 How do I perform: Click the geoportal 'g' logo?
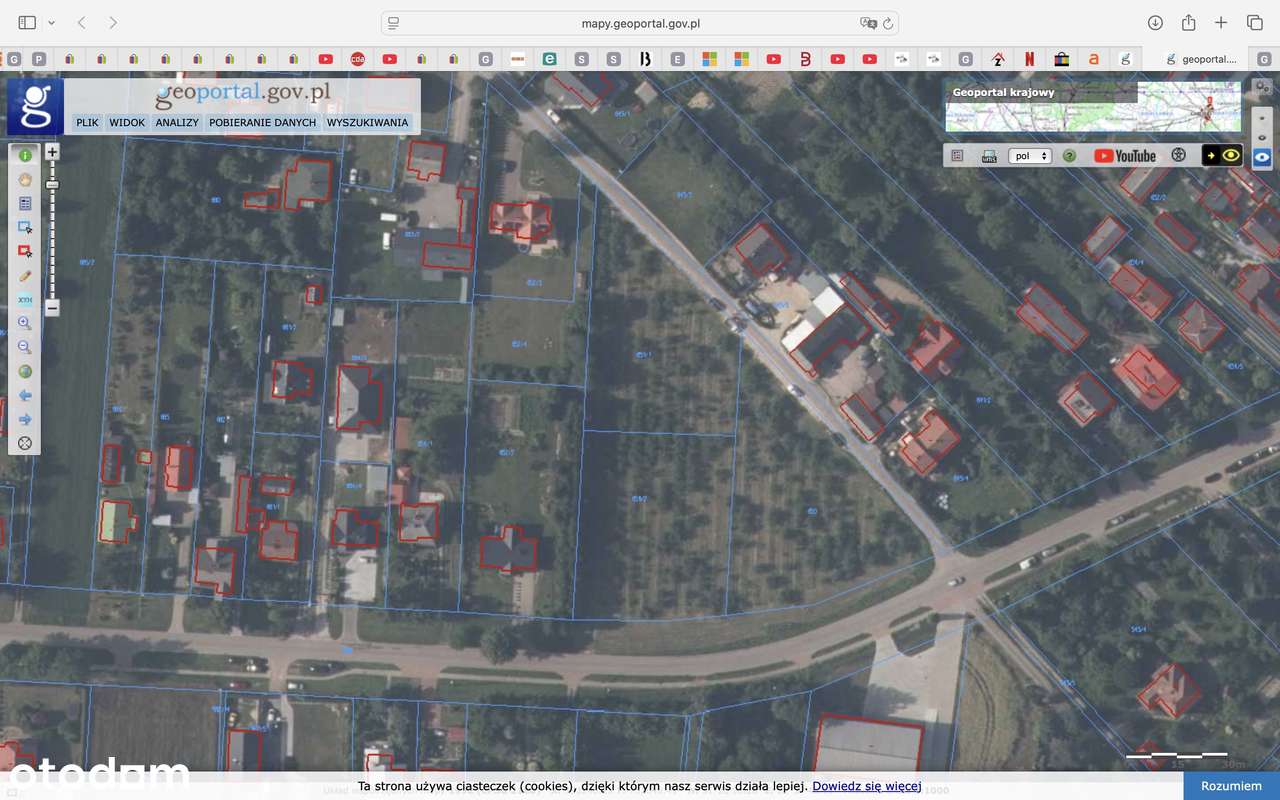(36, 106)
